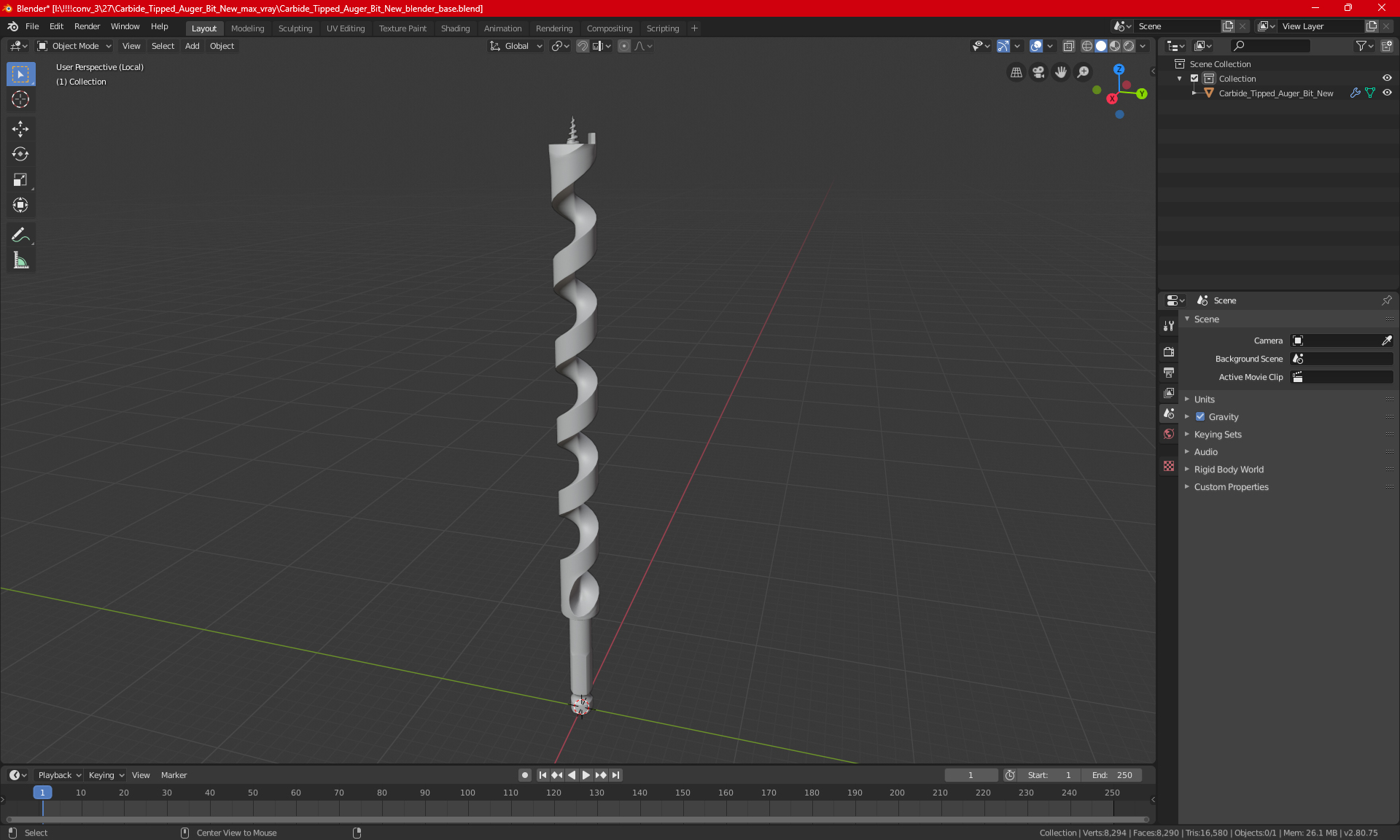Switch to material preview shading

point(1115,46)
